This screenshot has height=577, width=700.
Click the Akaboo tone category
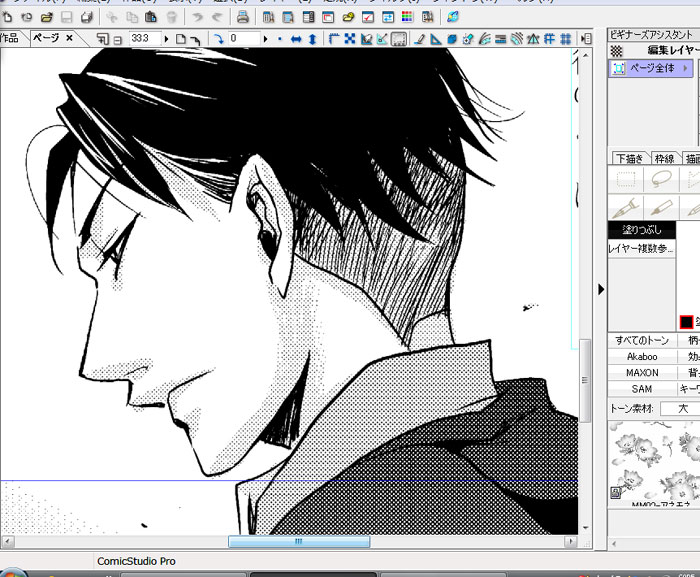click(642, 356)
